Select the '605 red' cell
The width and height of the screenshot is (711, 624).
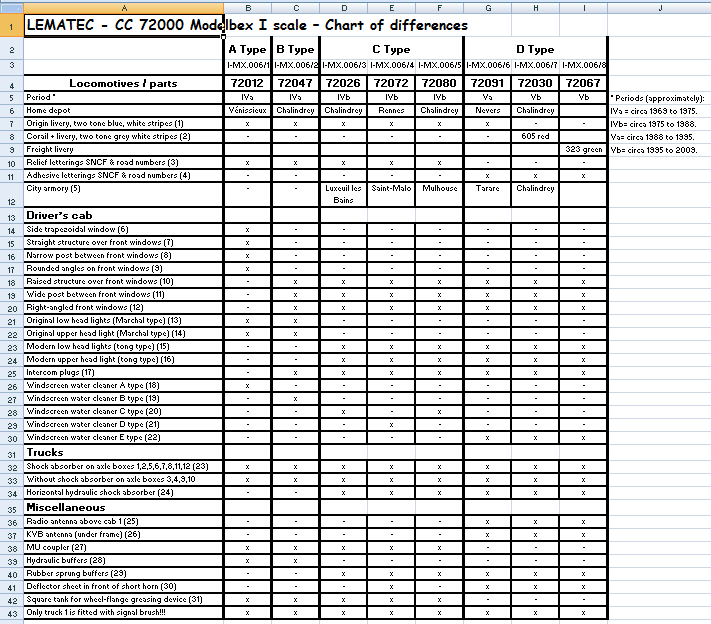coord(535,136)
